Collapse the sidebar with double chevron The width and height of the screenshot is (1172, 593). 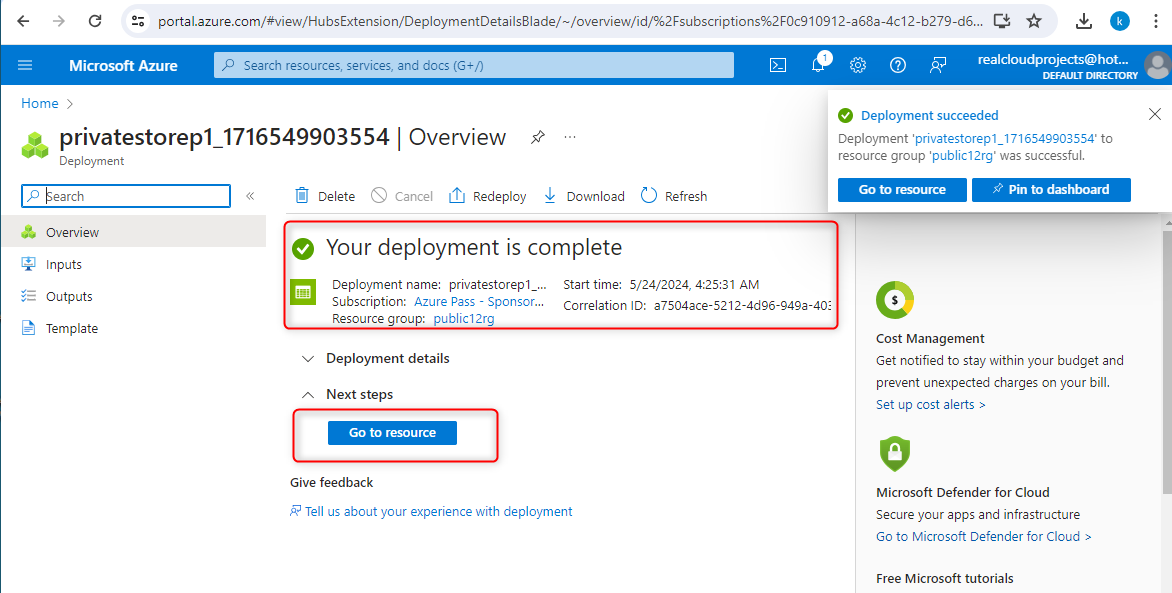(250, 196)
